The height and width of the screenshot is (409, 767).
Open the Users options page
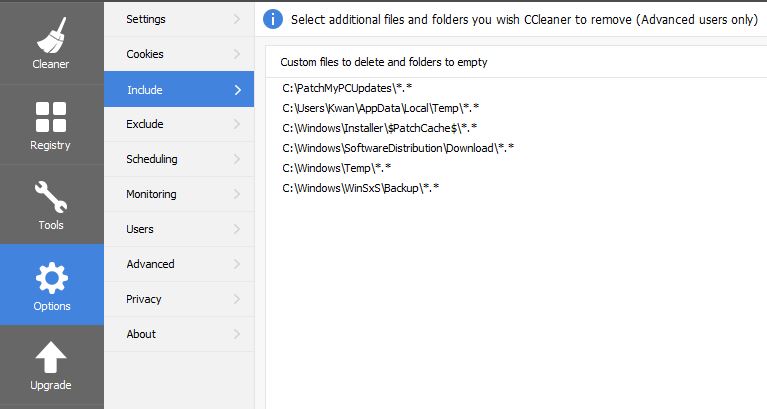coord(140,229)
